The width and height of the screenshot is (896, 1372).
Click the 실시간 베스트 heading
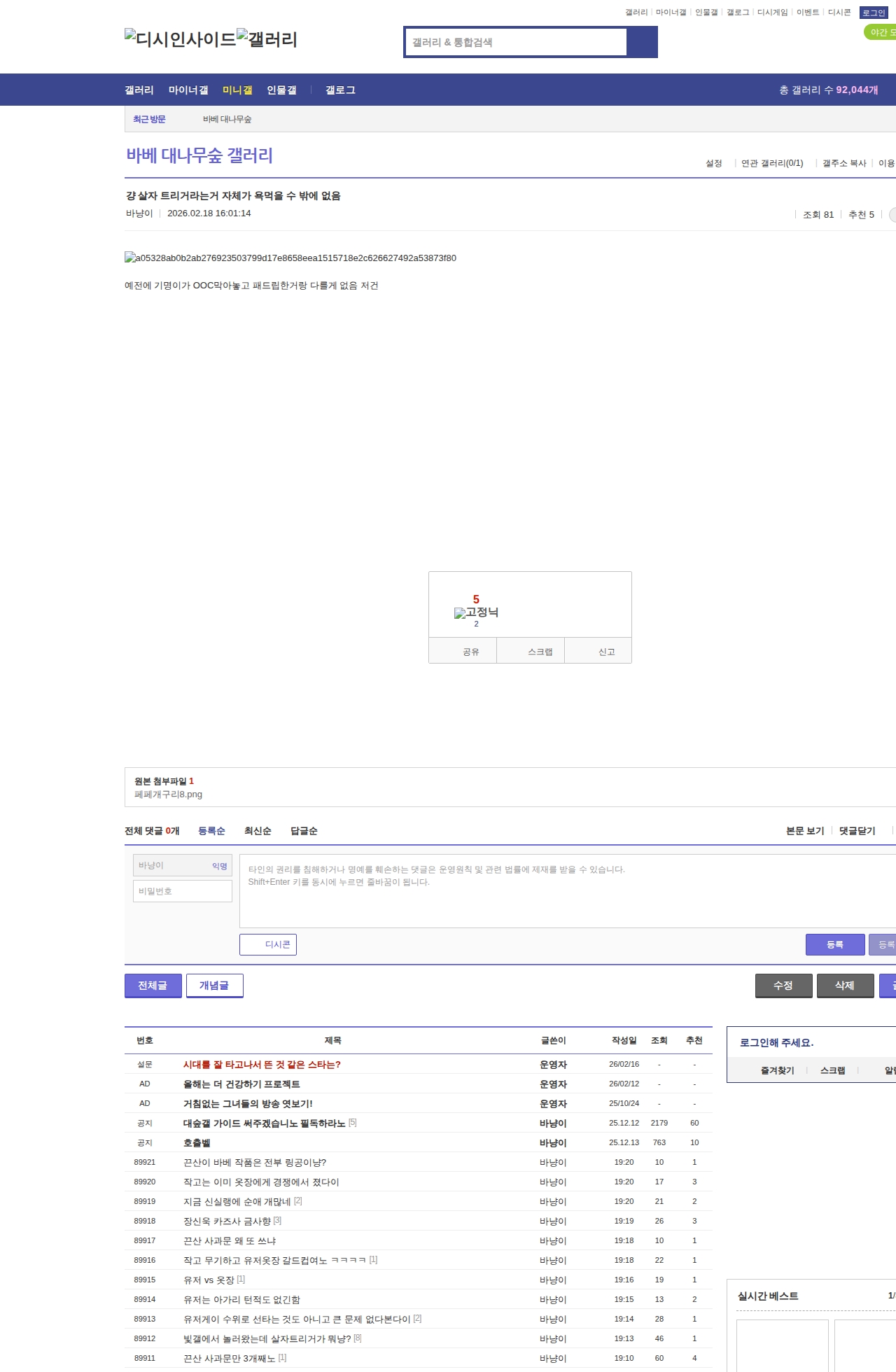click(768, 1296)
